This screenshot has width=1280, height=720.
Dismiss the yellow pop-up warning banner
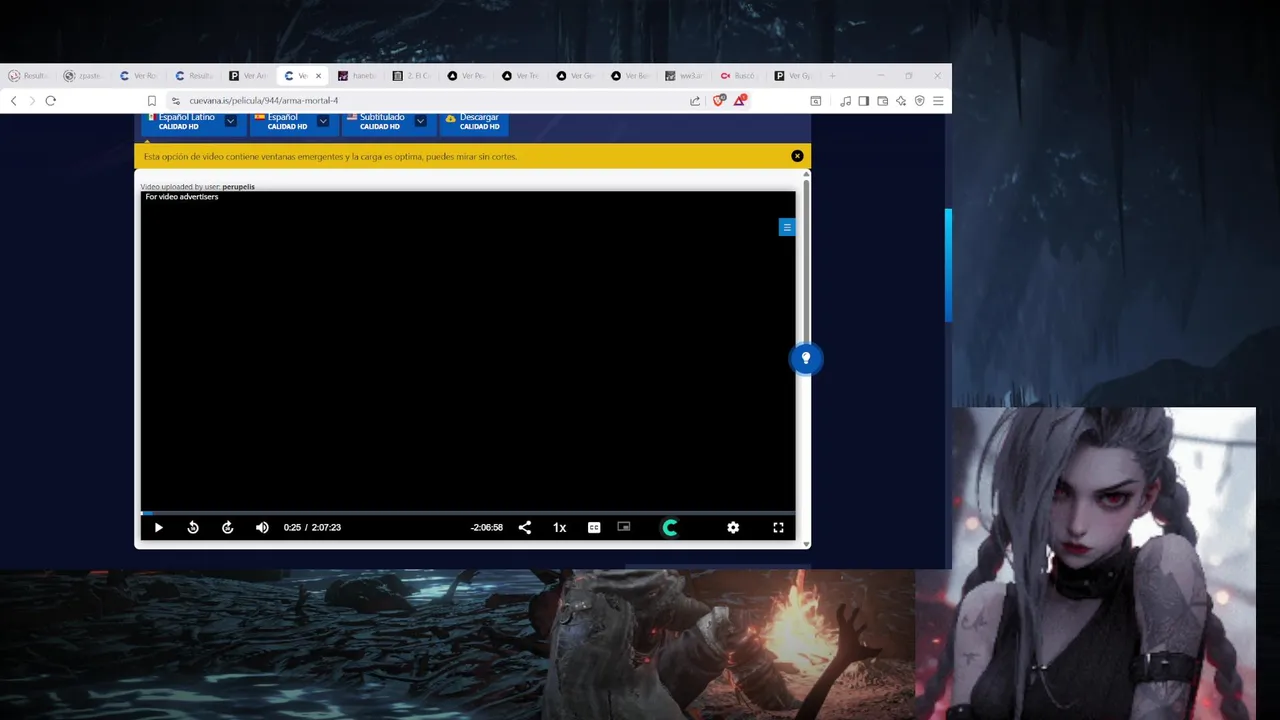click(x=797, y=156)
